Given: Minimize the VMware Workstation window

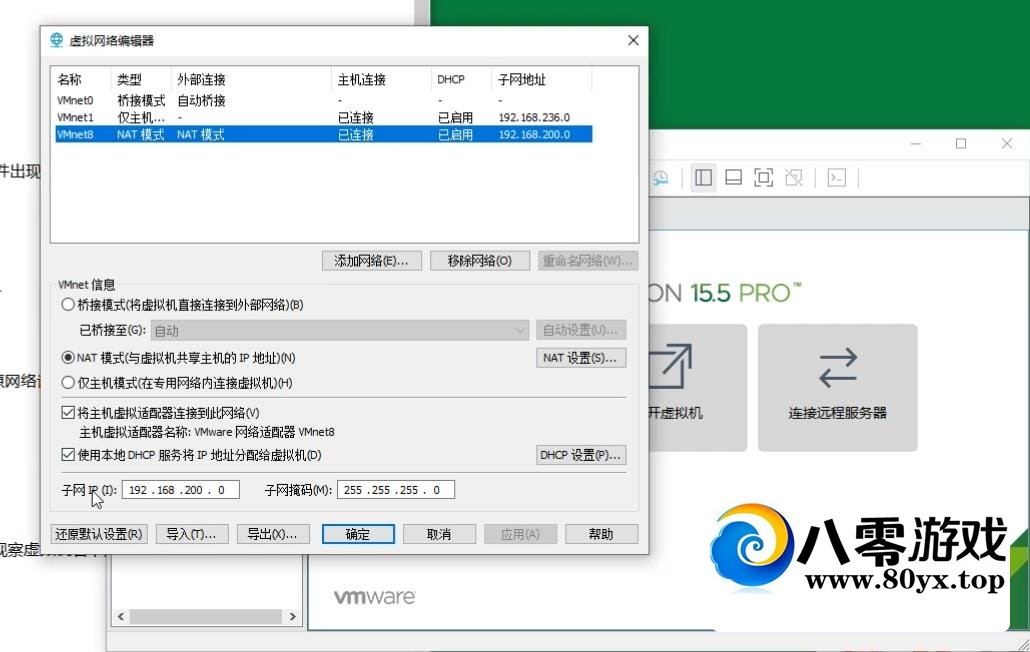Looking at the screenshot, I should [x=916, y=143].
